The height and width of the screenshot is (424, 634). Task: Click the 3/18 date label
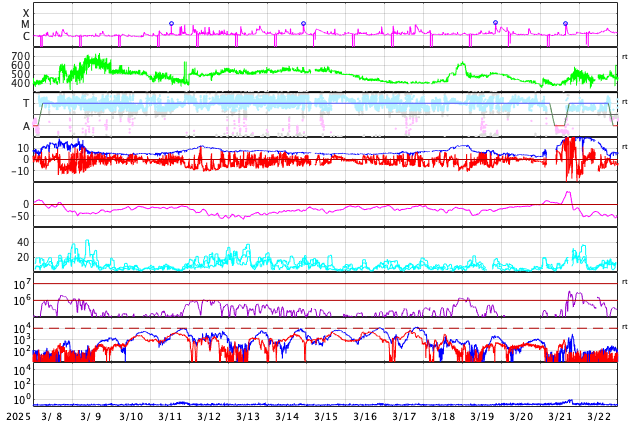443,417
